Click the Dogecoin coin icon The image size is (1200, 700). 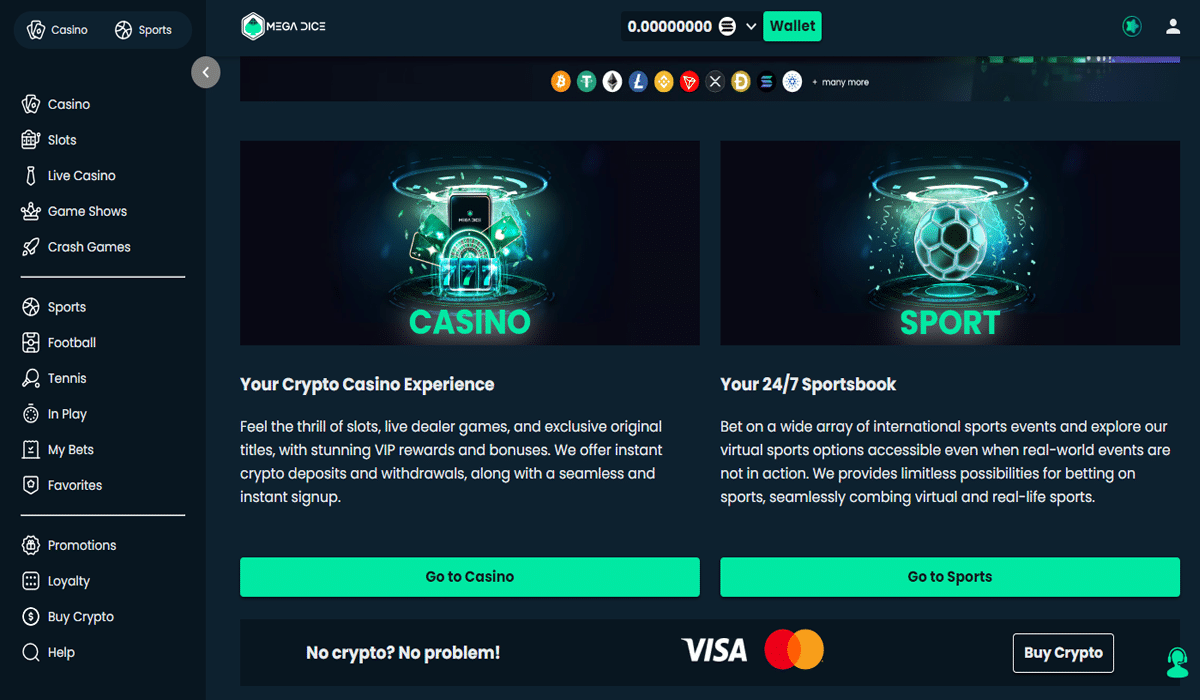pos(741,82)
